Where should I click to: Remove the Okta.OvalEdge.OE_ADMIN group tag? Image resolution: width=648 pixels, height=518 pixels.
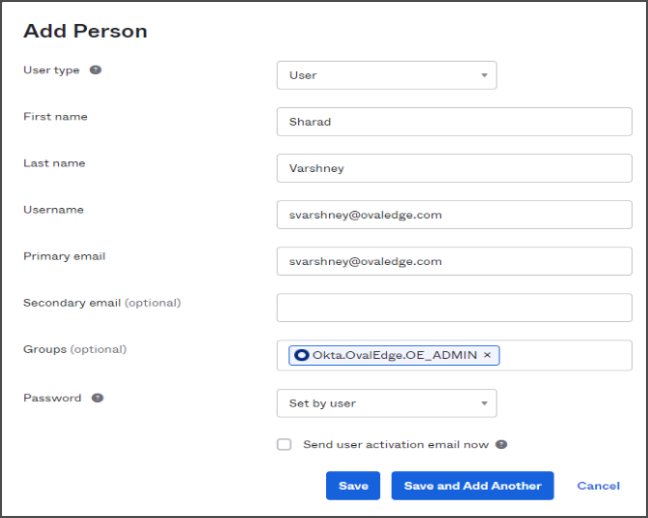487,355
